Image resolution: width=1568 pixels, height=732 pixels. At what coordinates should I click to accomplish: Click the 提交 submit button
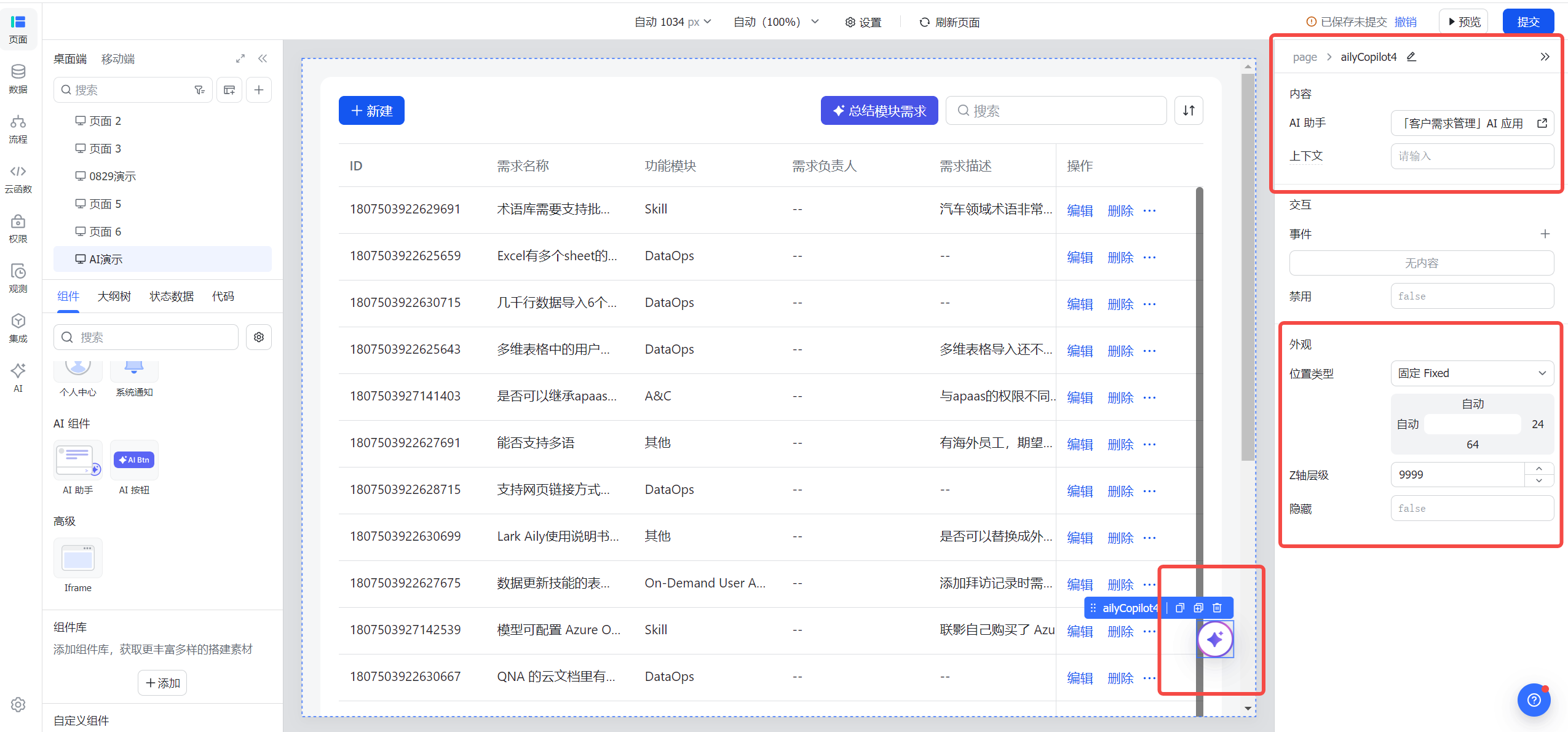(1528, 22)
